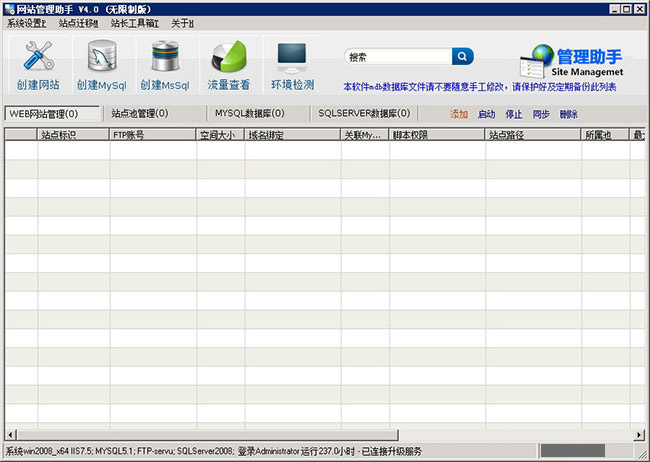Click the 添加 link
Screen dimensions: 650x462
(x=459, y=115)
